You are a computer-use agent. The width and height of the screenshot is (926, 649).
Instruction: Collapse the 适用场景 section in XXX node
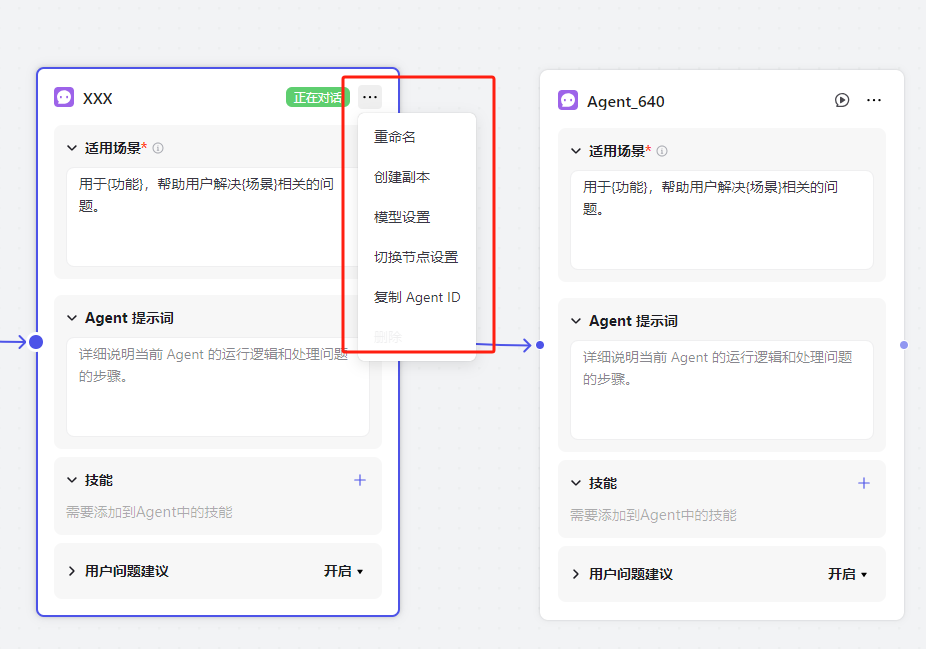tap(72, 148)
